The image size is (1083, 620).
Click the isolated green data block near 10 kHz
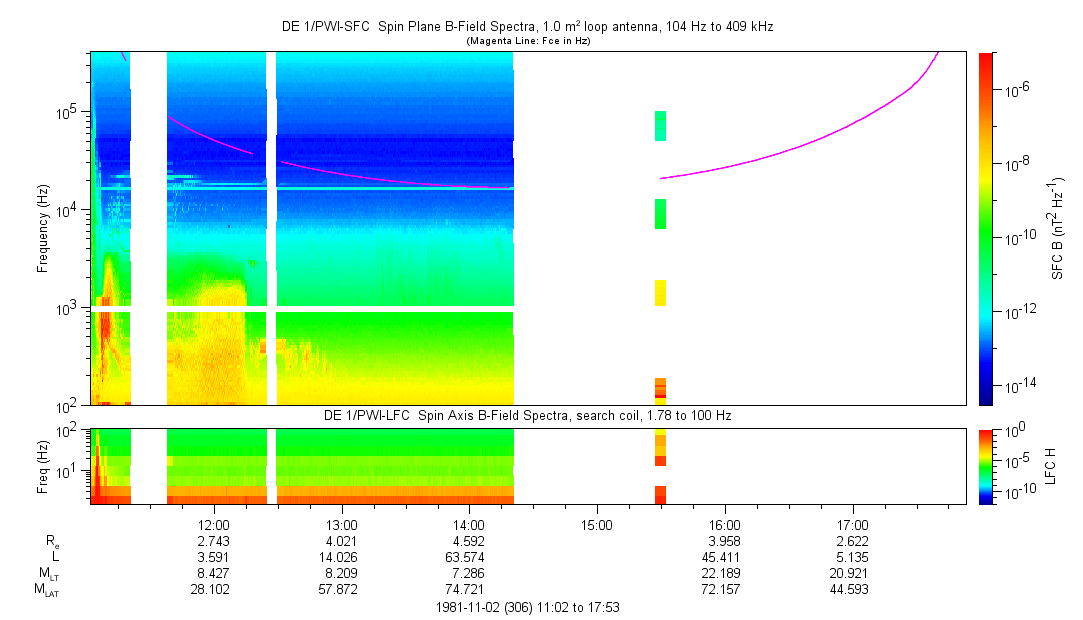[660, 214]
